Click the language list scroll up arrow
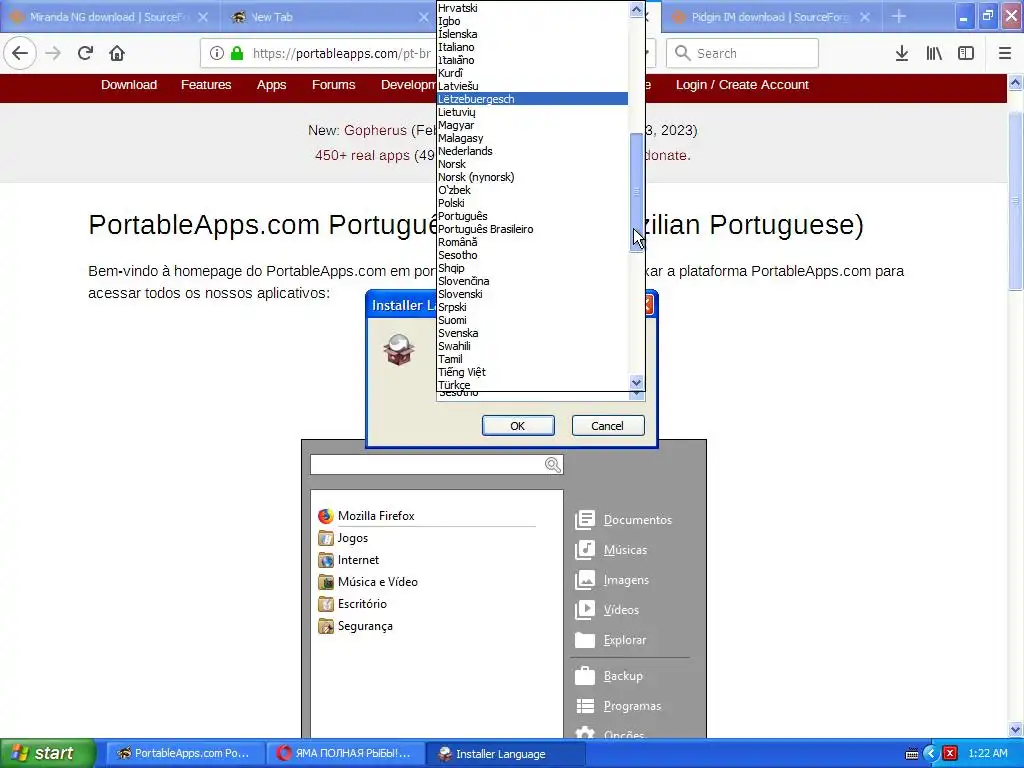The height and width of the screenshot is (768, 1024). (637, 9)
